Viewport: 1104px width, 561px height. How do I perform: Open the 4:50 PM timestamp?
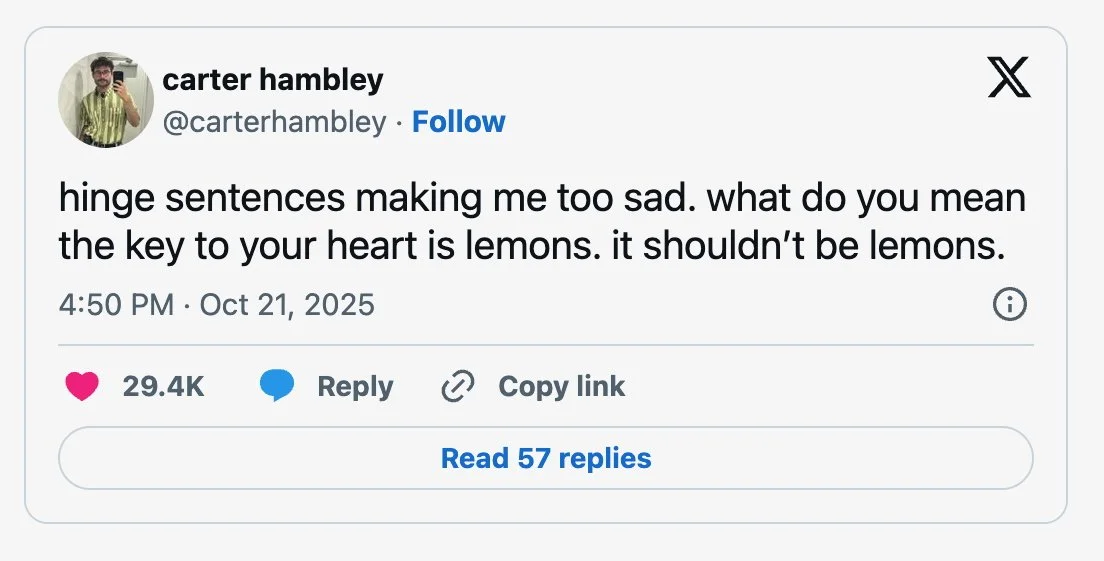pyautogui.click(x=116, y=304)
